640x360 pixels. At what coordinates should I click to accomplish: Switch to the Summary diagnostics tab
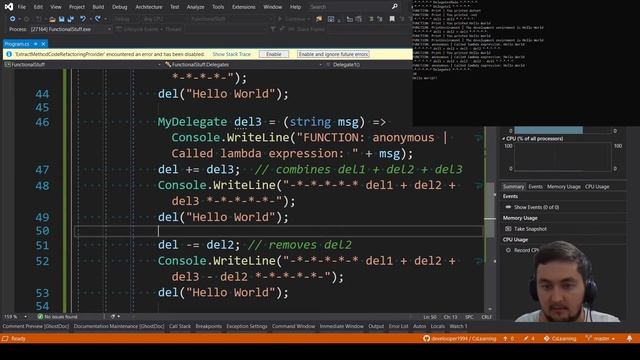[513, 187]
